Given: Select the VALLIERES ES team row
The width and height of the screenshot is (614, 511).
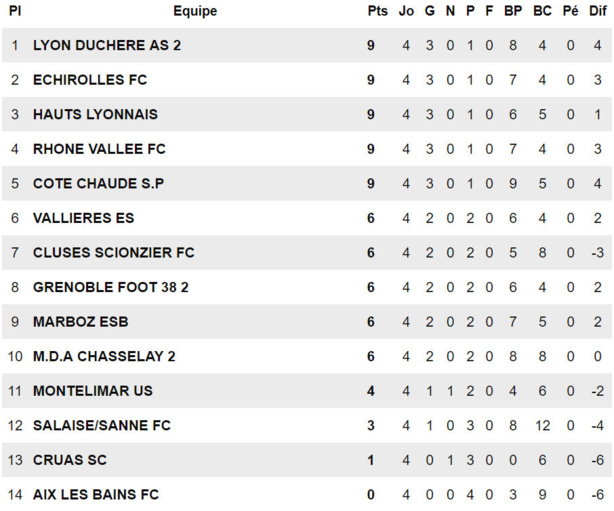Looking at the screenshot, I should [83, 218].
